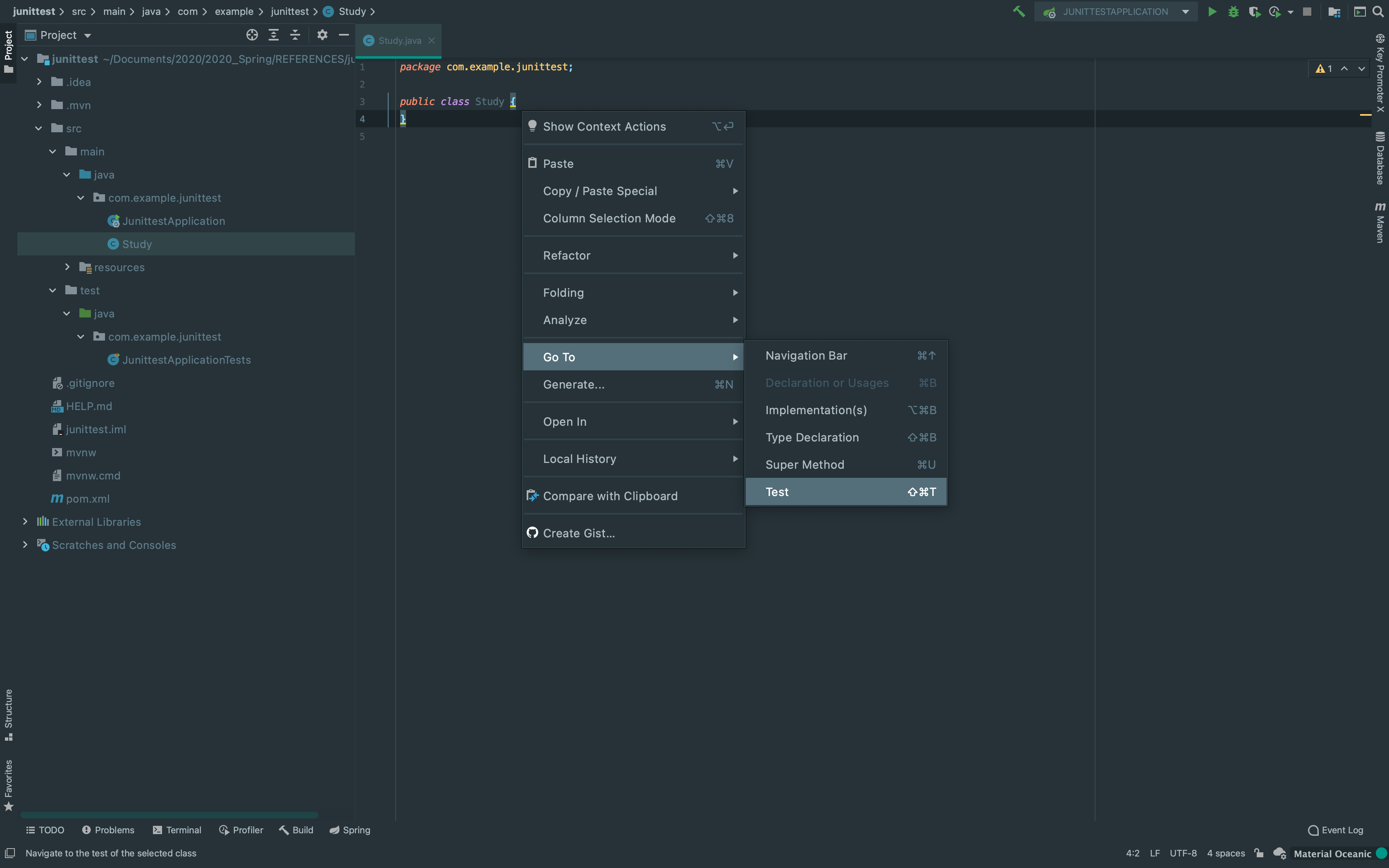The height and width of the screenshot is (868, 1389).
Task: Run with Coverage shield icon
Action: point(1254,12)
